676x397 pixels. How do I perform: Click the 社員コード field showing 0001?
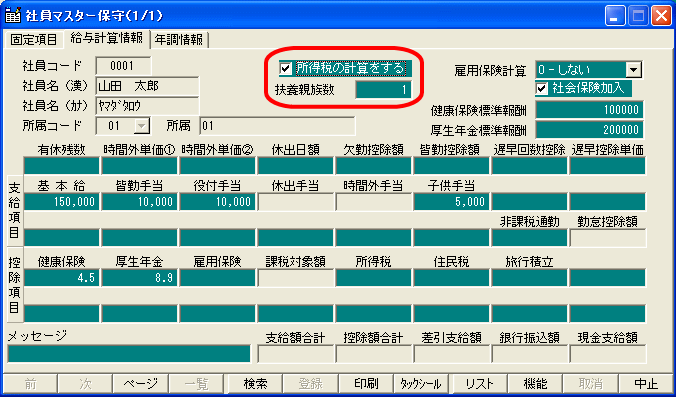[x=123, y=66]
